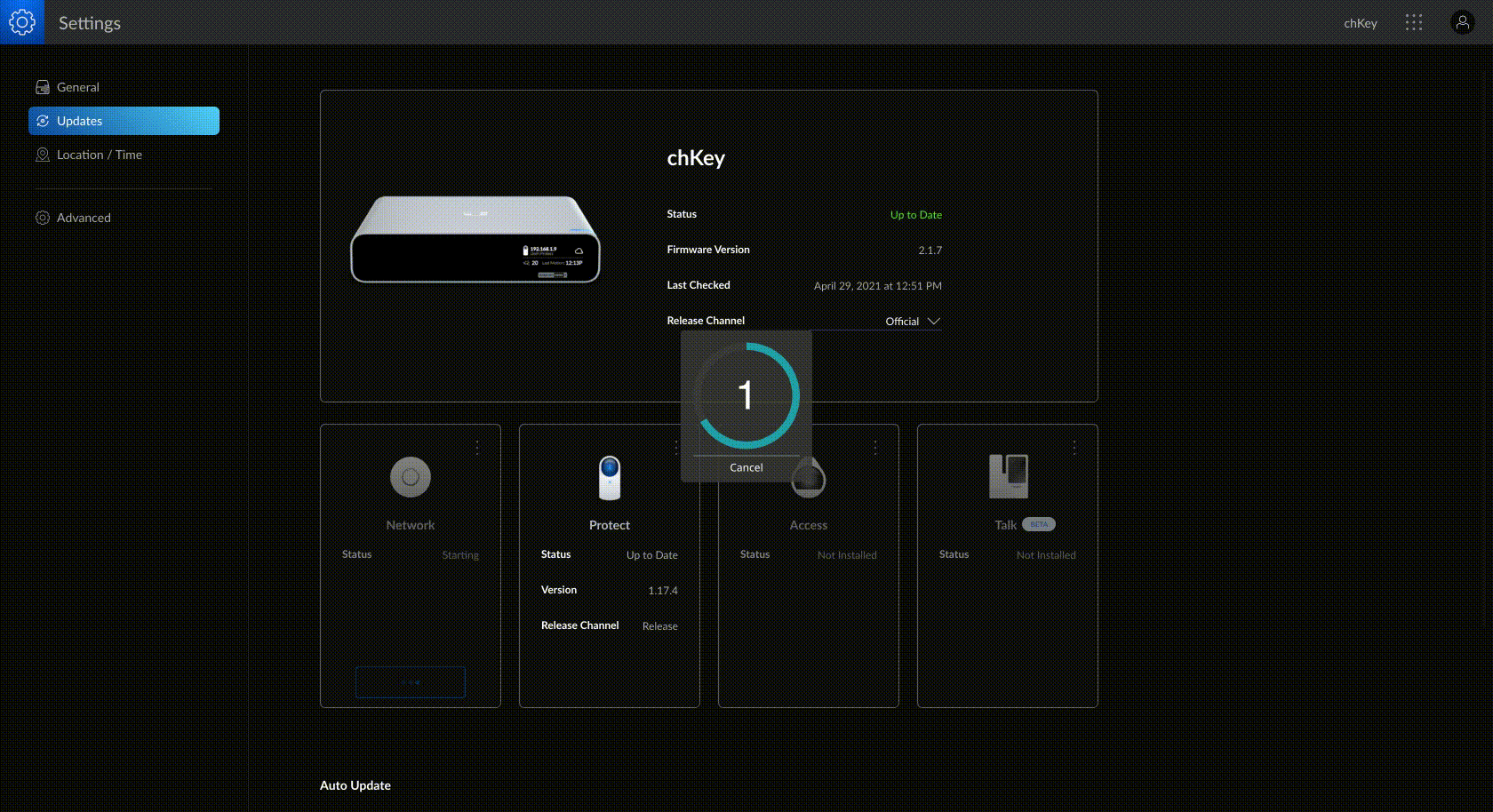Click the chKey console name in header
Image resolution: width=1493 pixels, height=812 pixels.
(x=1360, y=23)
